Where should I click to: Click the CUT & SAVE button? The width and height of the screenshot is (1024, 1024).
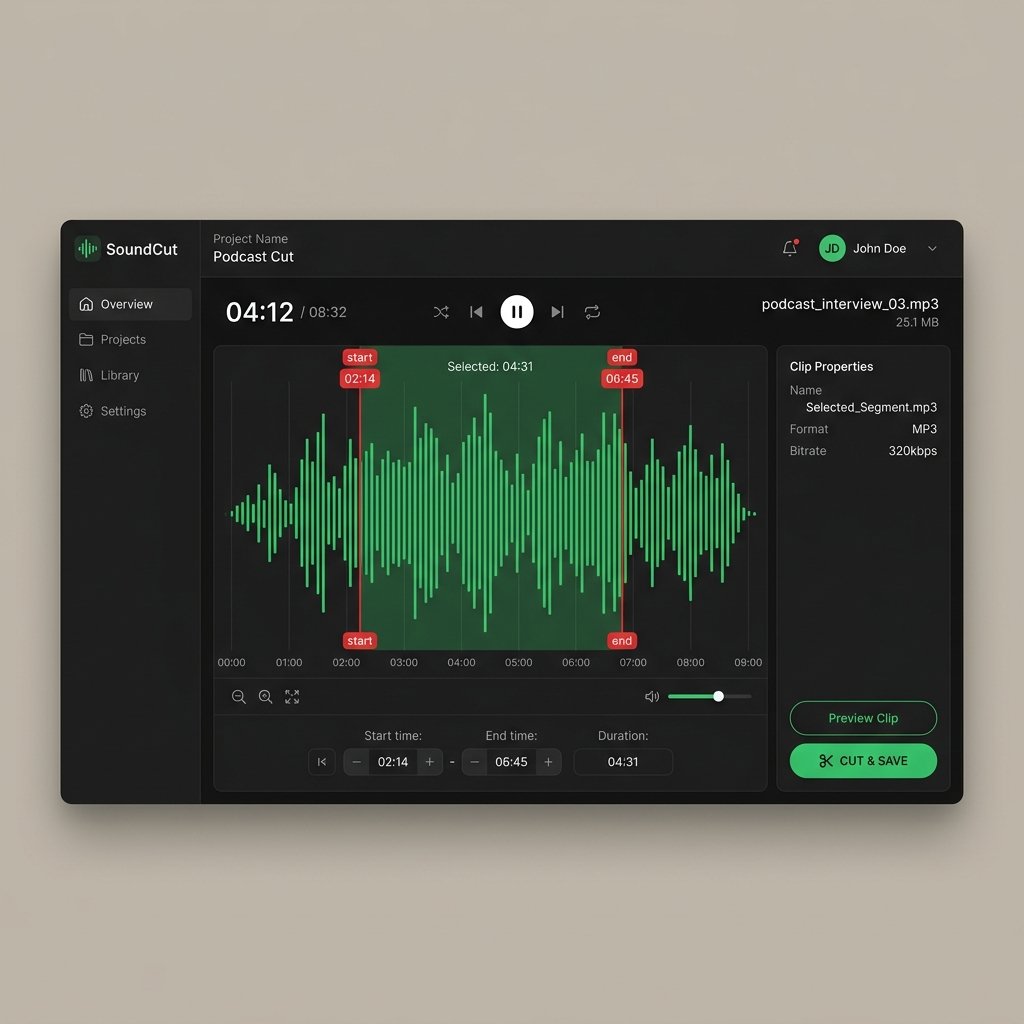[x=863, y=761]
